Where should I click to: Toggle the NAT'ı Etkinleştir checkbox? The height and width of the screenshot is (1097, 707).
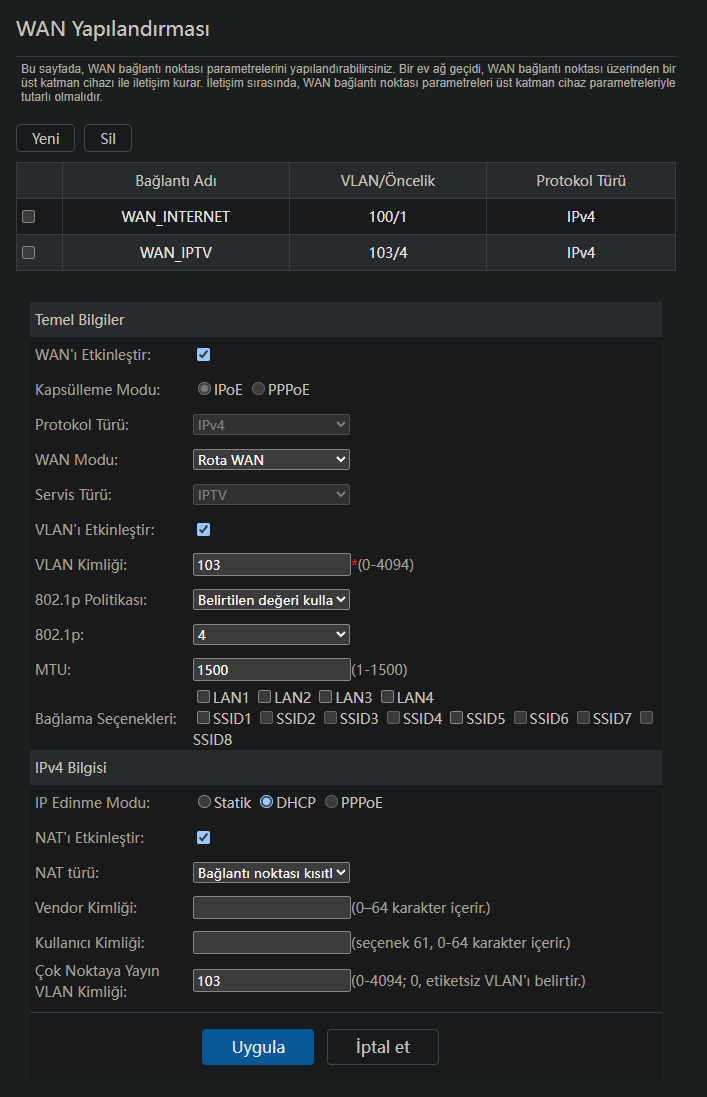click(x=203, y=837)
